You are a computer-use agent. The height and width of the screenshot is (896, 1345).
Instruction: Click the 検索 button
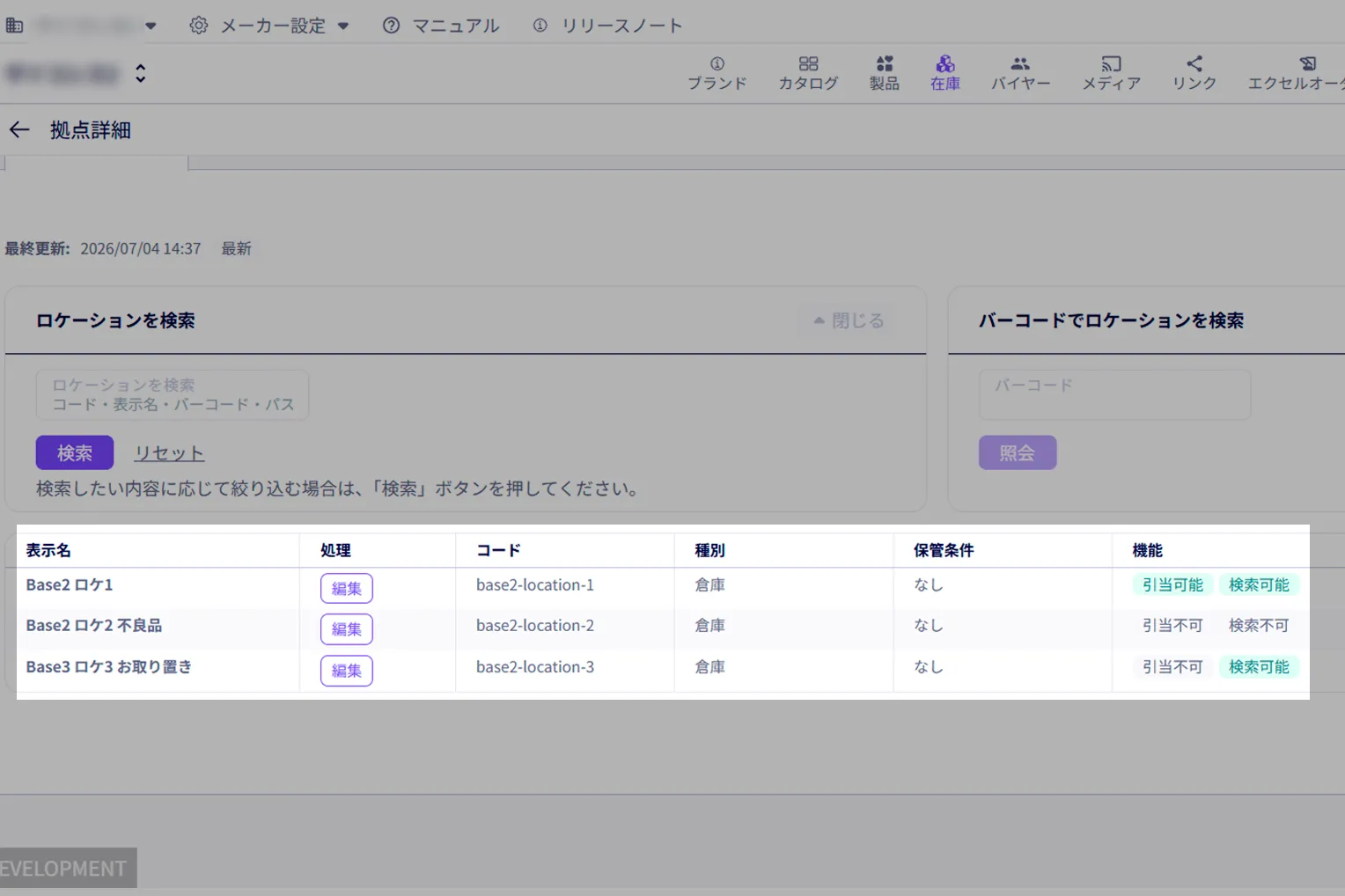(x=75, y=452)
